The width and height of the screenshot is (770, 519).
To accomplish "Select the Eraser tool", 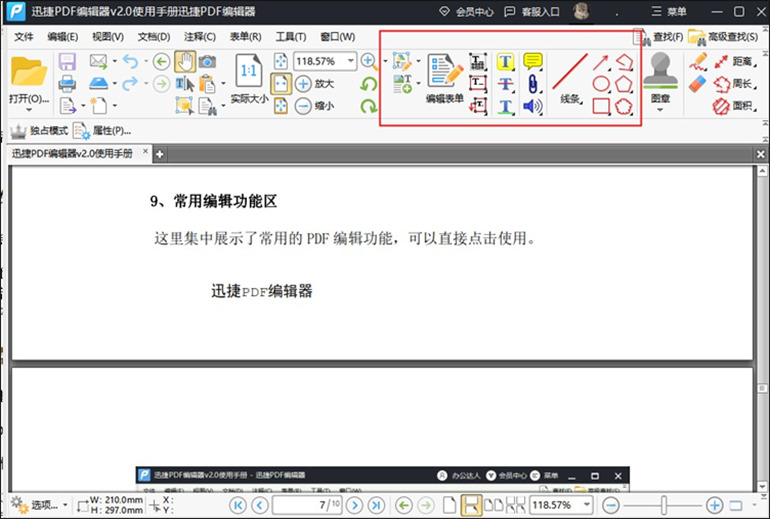I will tap(697, 84).
